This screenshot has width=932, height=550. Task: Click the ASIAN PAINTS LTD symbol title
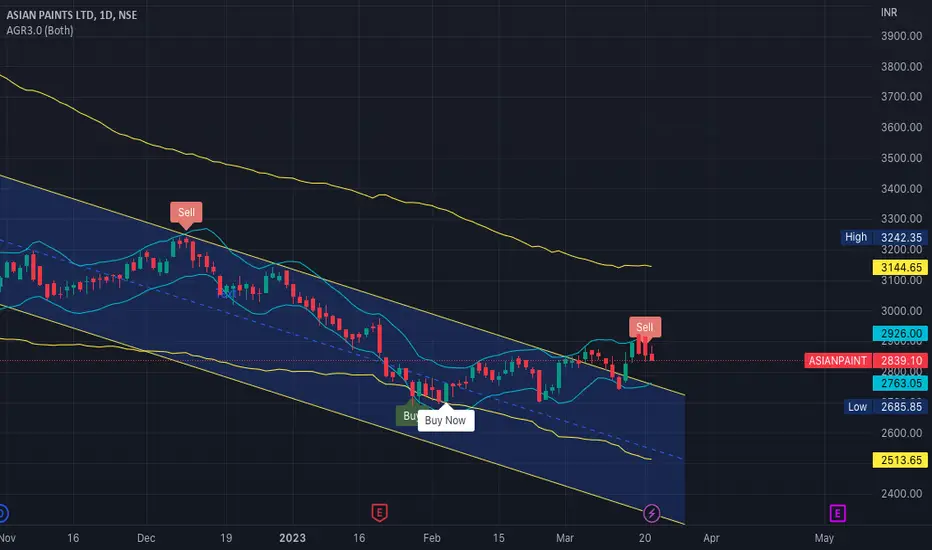(72, 15)
